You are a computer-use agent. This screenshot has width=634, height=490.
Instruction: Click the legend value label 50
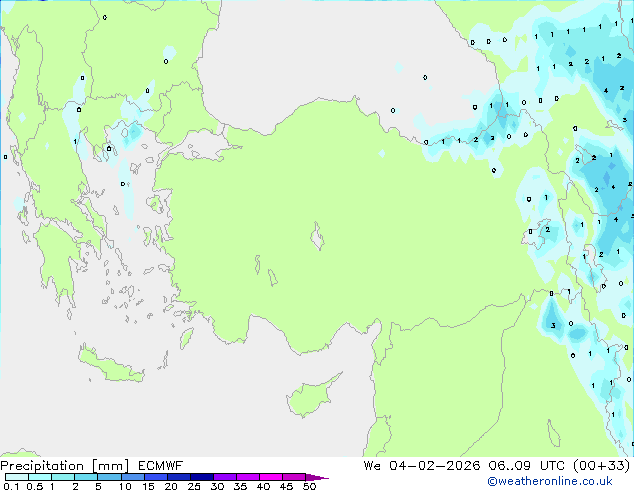coord(310,487)
